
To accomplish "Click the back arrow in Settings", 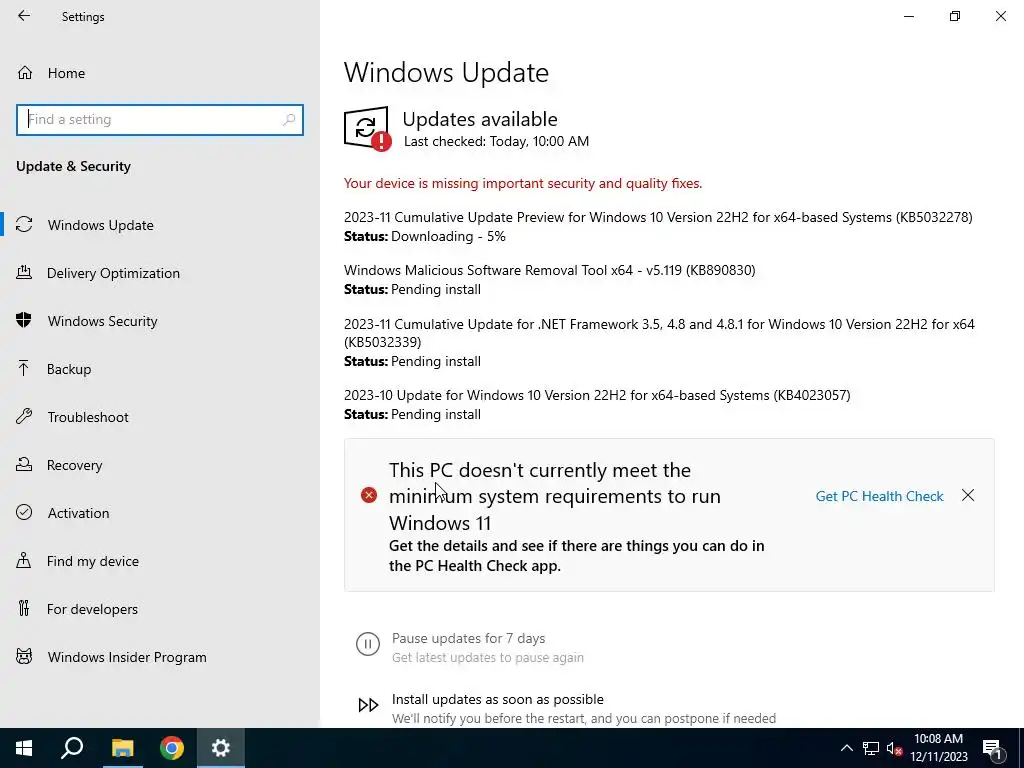I will (x=24, y=16).
